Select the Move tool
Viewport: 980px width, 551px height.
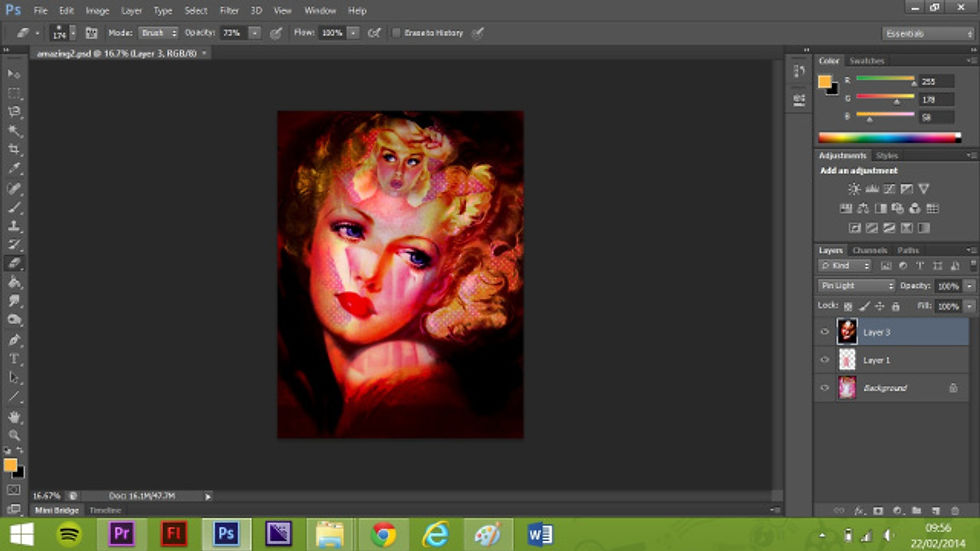click(x=14, y=74)
